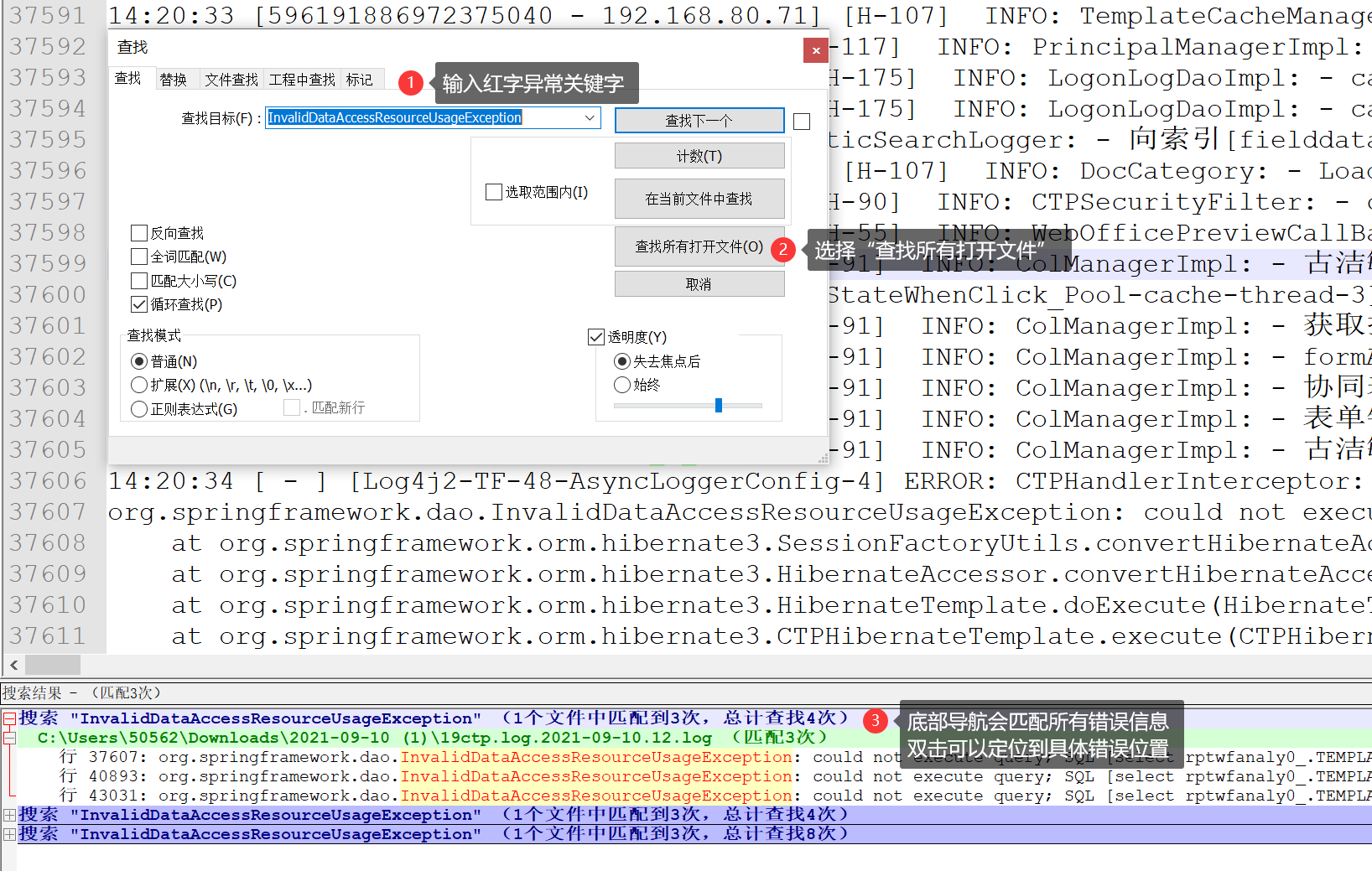
Task: Collapse the 19ctp.log file result node
Action: click(9, 738)
